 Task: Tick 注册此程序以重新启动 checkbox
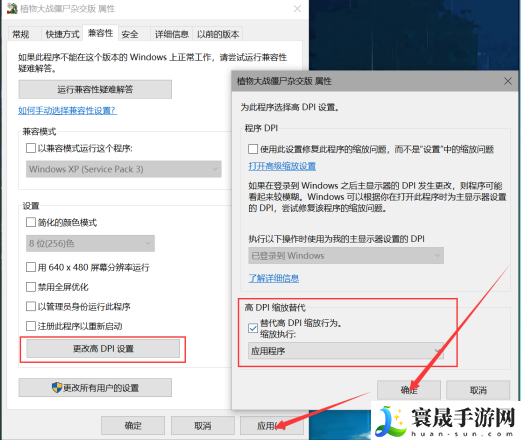tap(31, 326)
